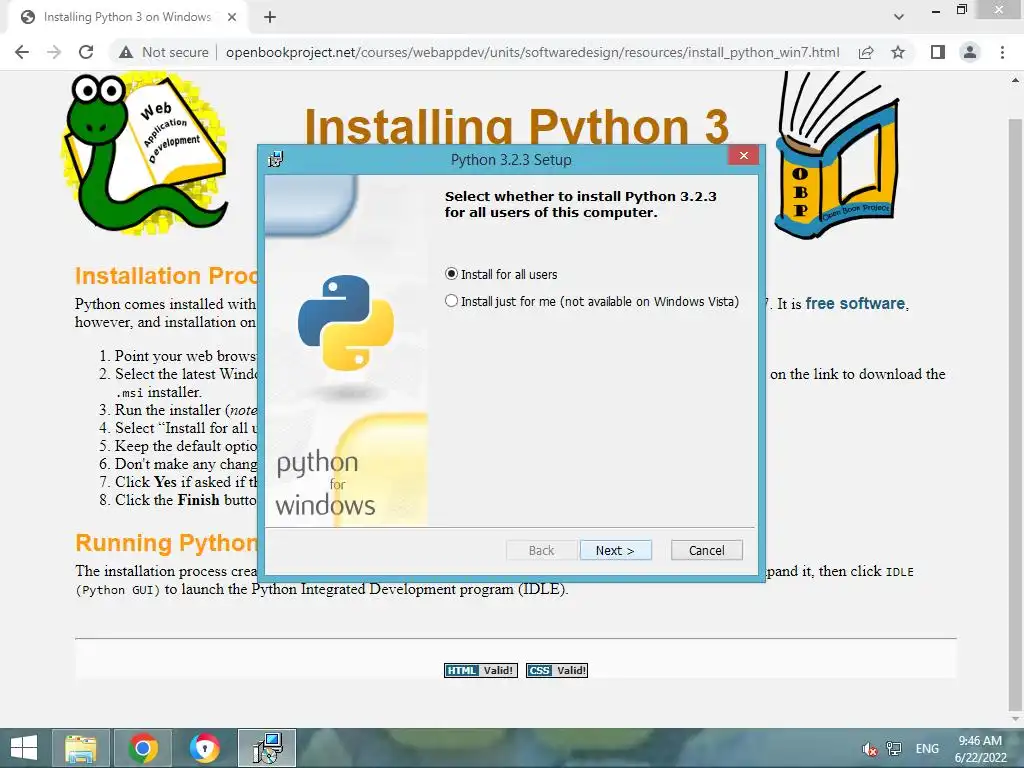Image resolution: width=1024 pixels, height=768 pixels.
Task: Open a new browser tab
Action: (270, 18)
